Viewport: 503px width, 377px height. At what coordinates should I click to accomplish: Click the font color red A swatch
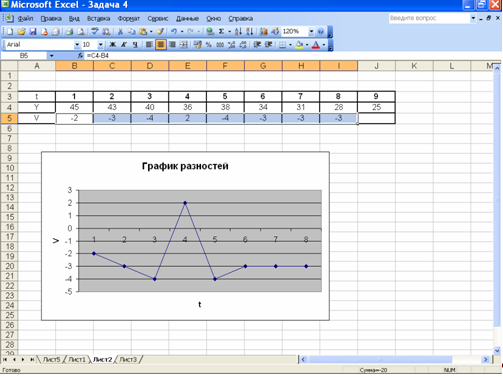pos(316,45)
